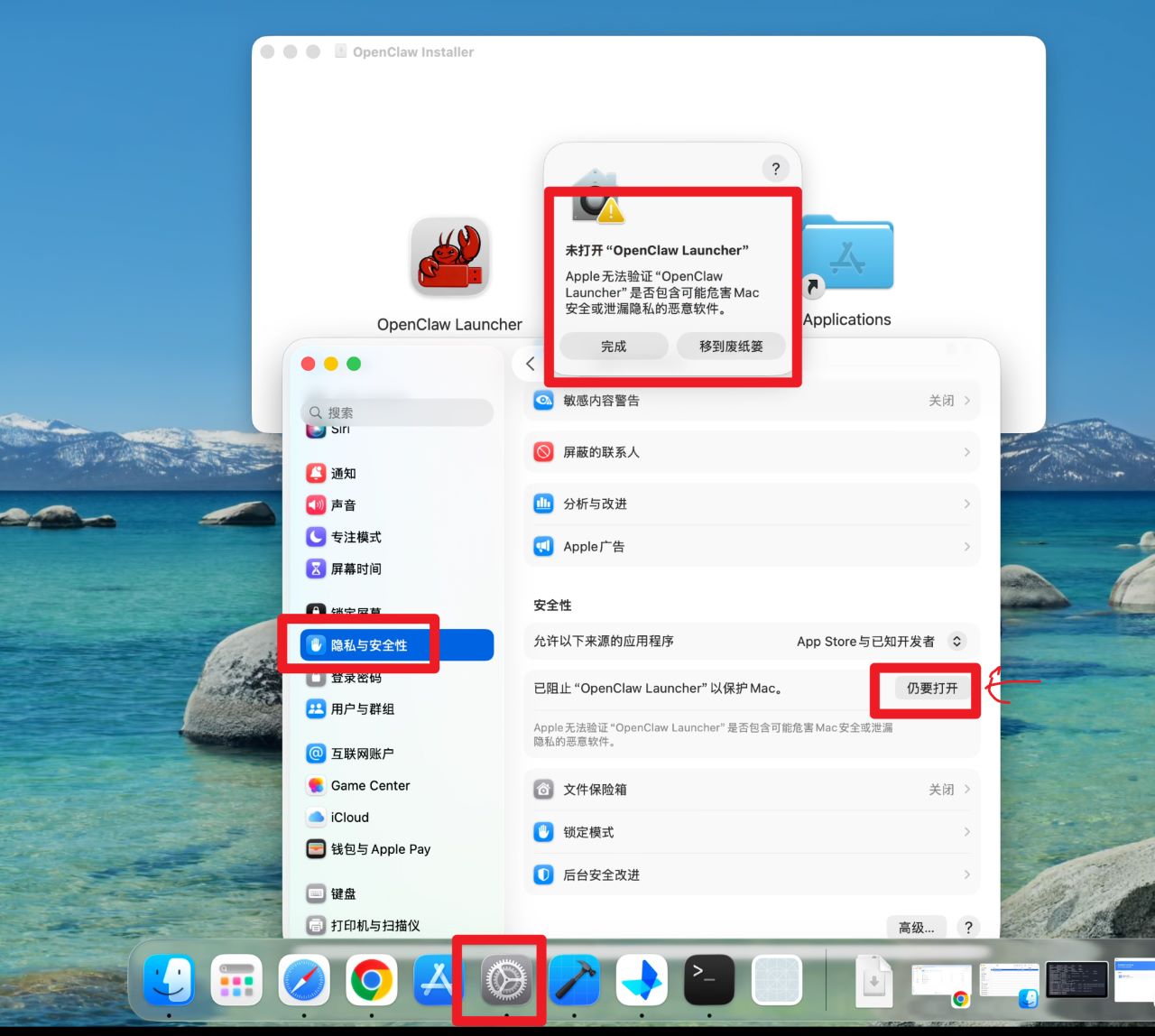The width and height of the screenshot is (1155, 1036).
Task: Click the OpenClaw Installer window title
Action: coord(413,52)
